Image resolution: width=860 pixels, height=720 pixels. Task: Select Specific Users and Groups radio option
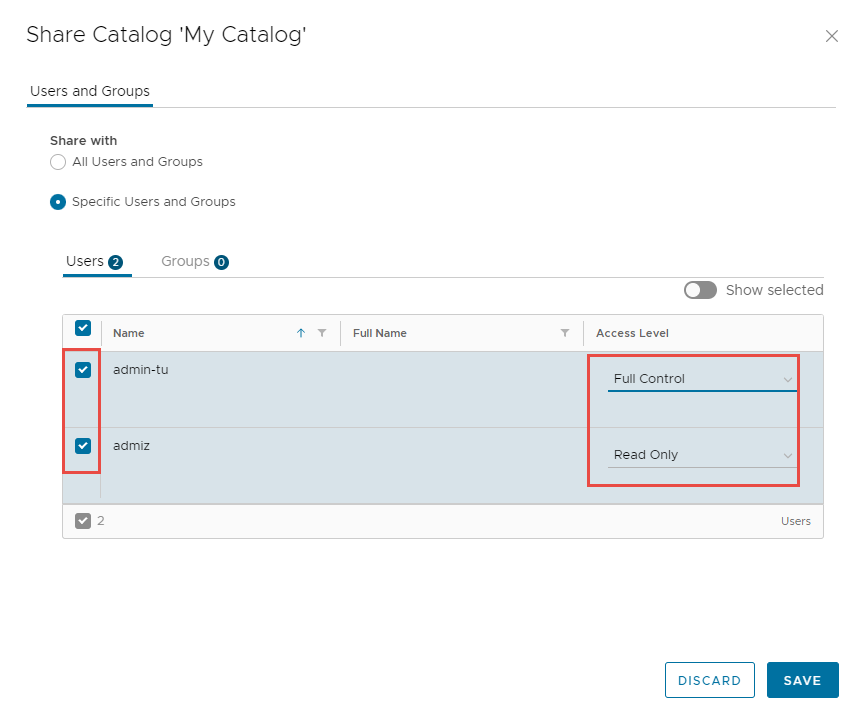58,202
